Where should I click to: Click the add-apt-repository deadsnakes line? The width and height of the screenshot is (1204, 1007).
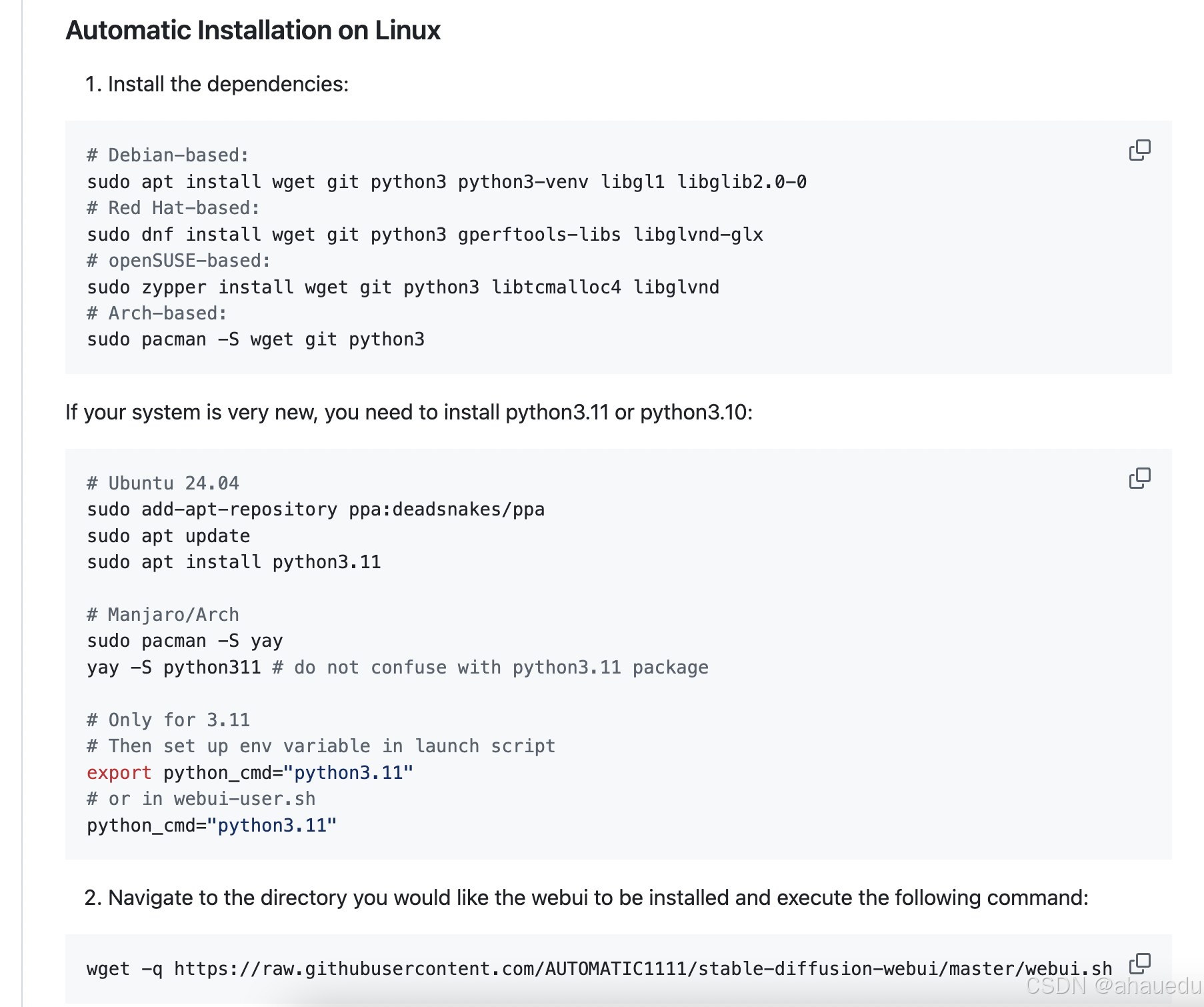pos(316,510)
